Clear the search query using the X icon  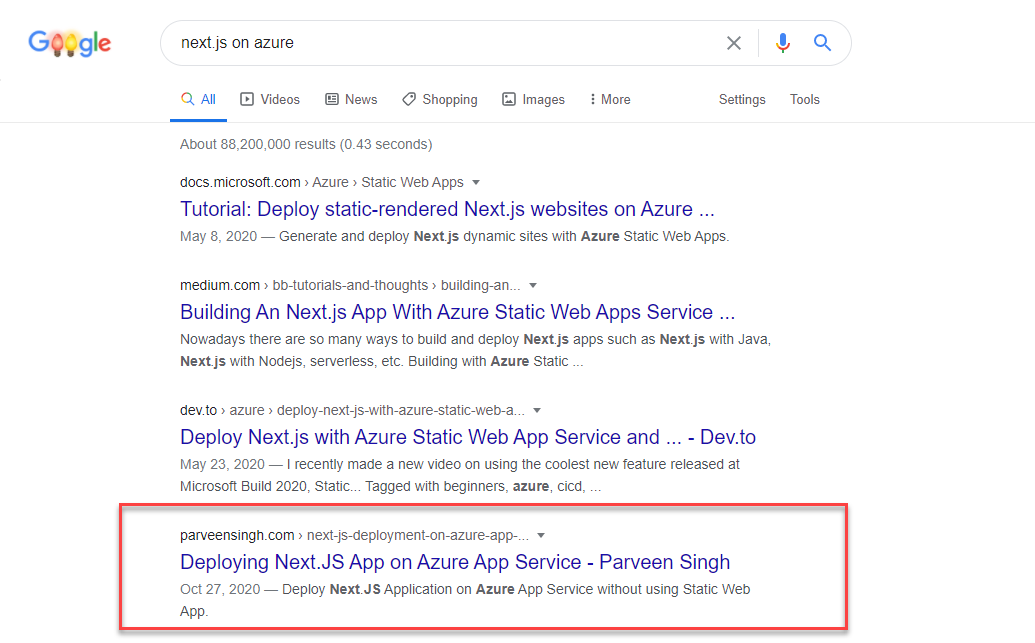[734, 42]
